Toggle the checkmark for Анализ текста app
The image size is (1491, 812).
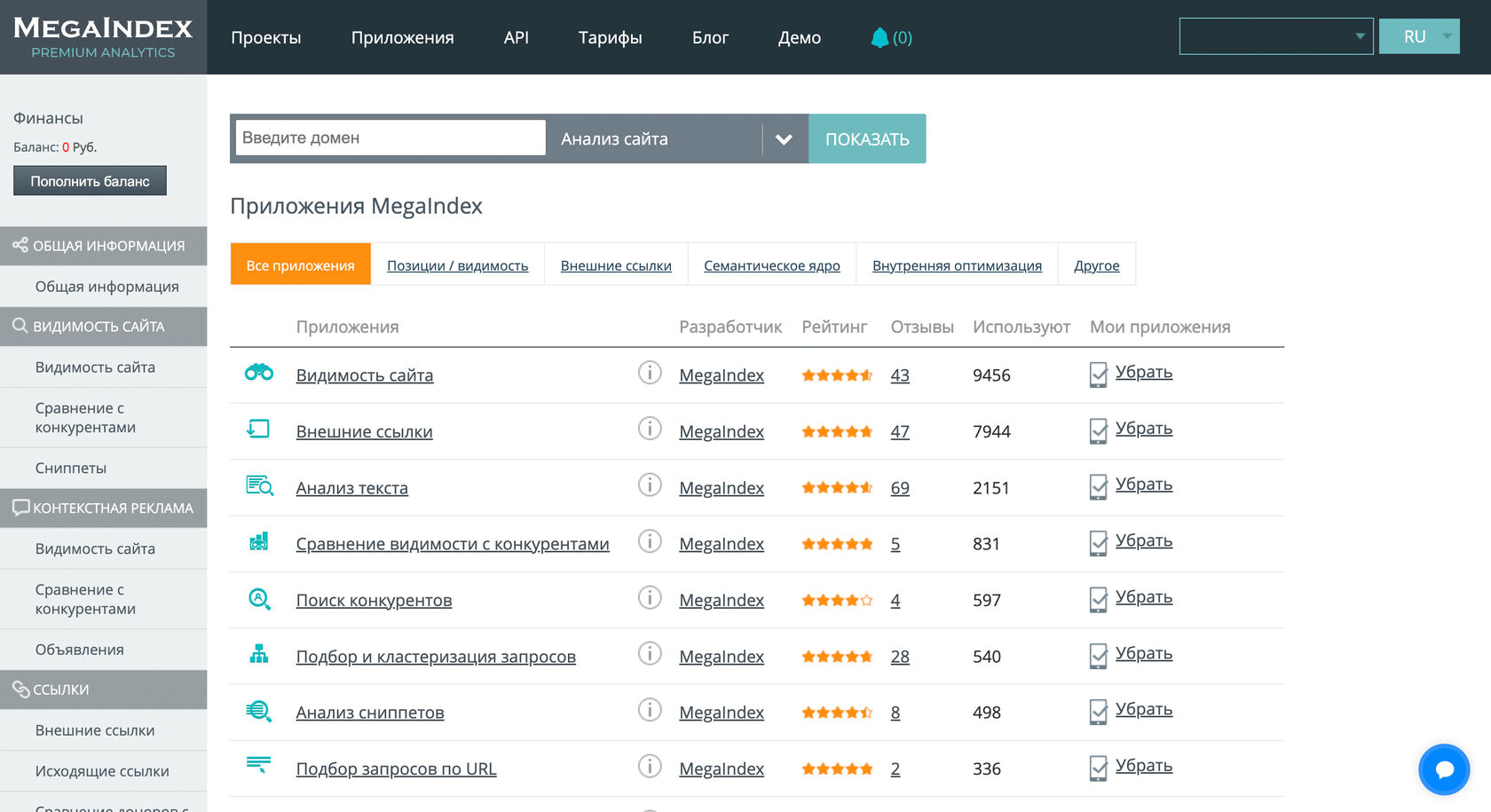(x=1098, y=486)
